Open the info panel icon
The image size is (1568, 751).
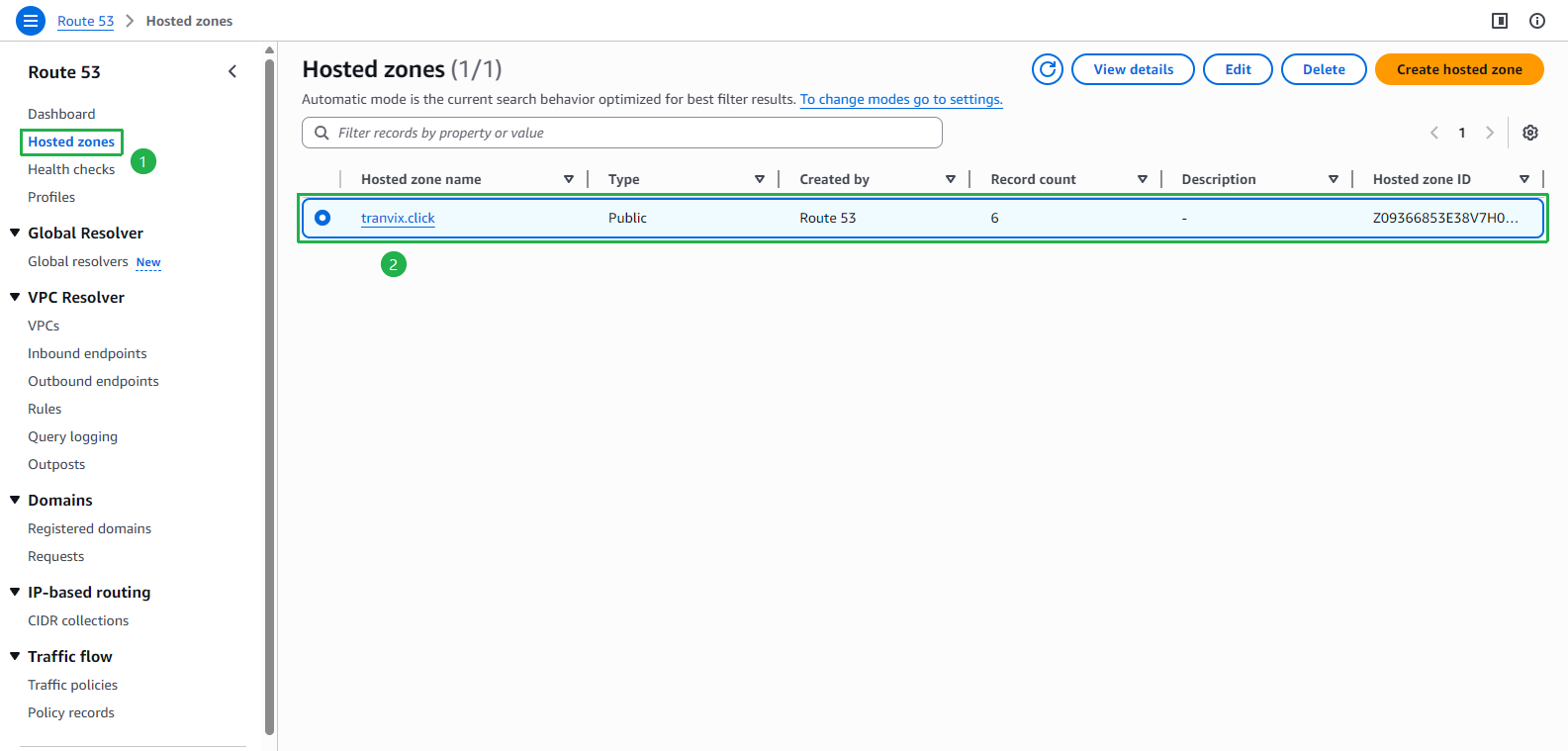[x=1537, y=21]
